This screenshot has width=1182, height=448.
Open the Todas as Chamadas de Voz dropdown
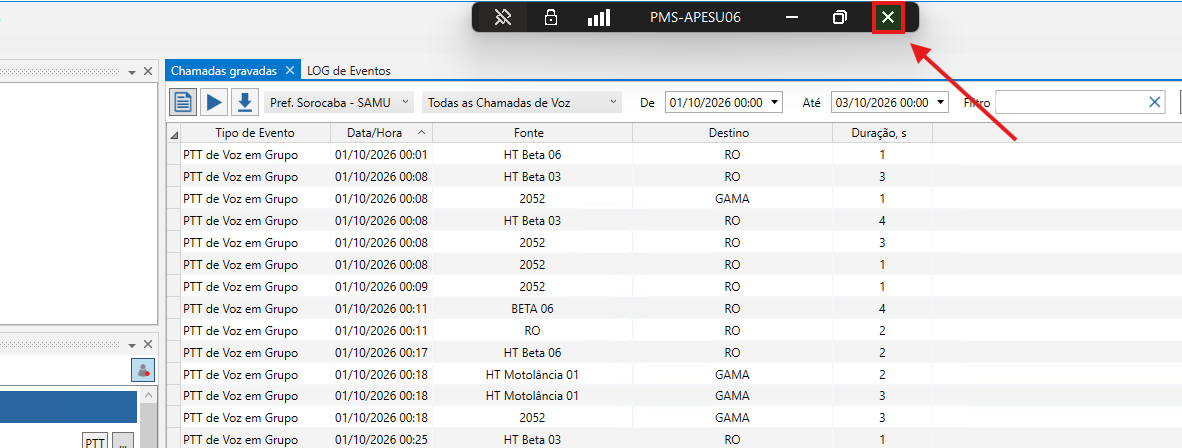(x=522, y=102)
